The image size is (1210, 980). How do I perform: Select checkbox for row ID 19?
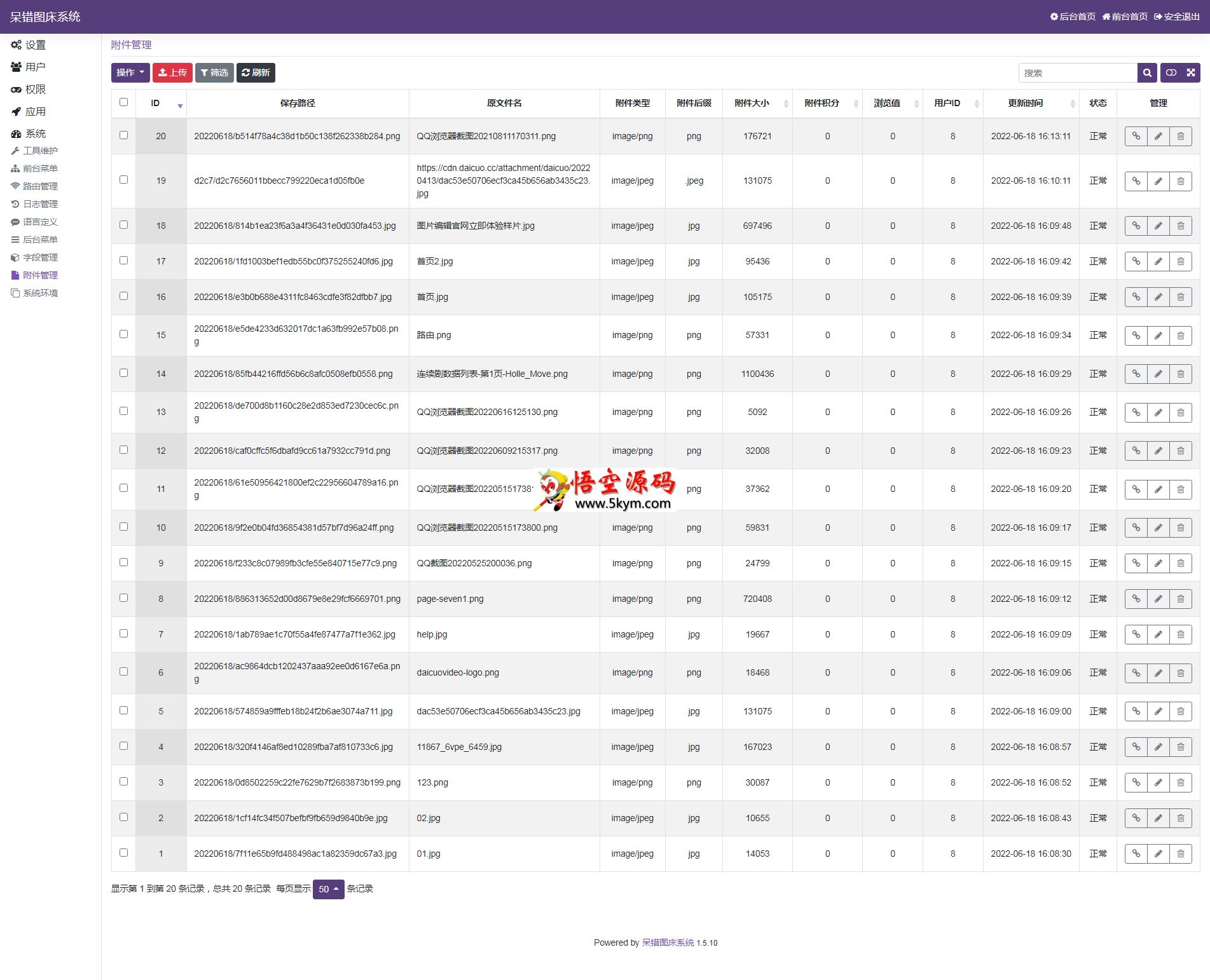click(x=123, y=179)
